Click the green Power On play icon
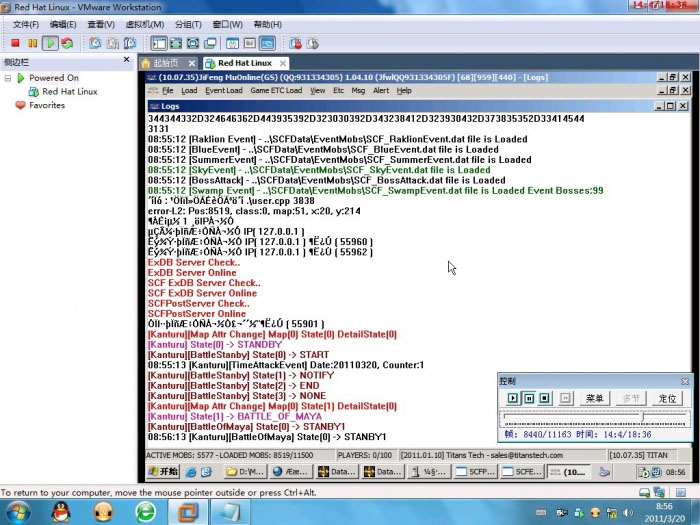This screenshot has height=525, width=700. pos(50,43)
